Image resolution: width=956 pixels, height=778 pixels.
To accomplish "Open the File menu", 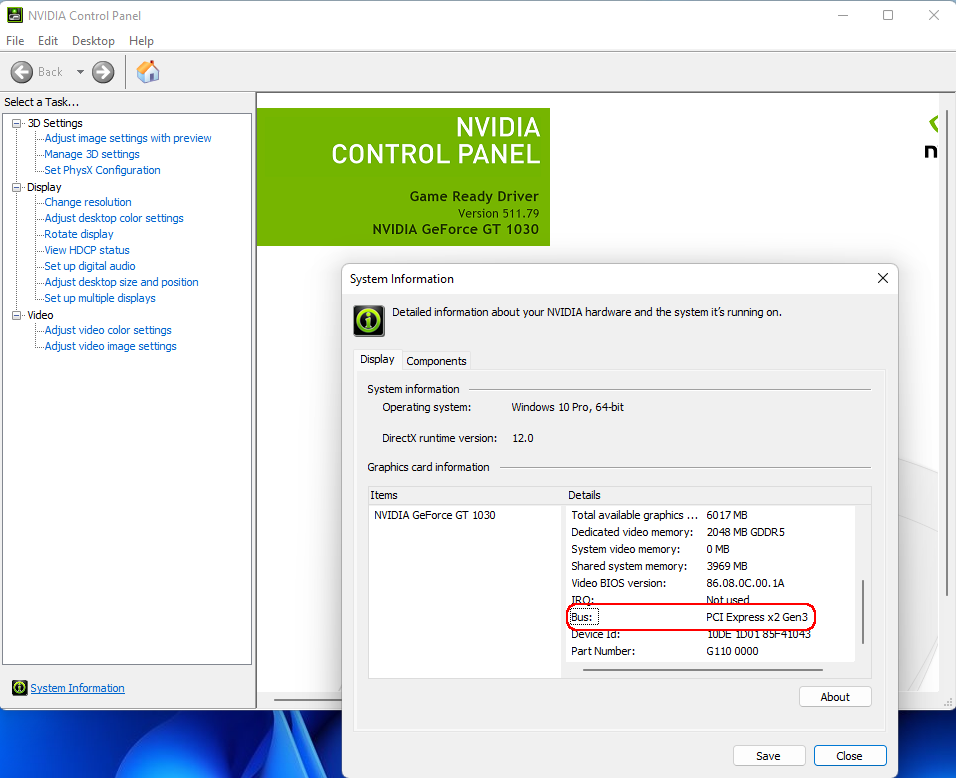I will [15, 41].
